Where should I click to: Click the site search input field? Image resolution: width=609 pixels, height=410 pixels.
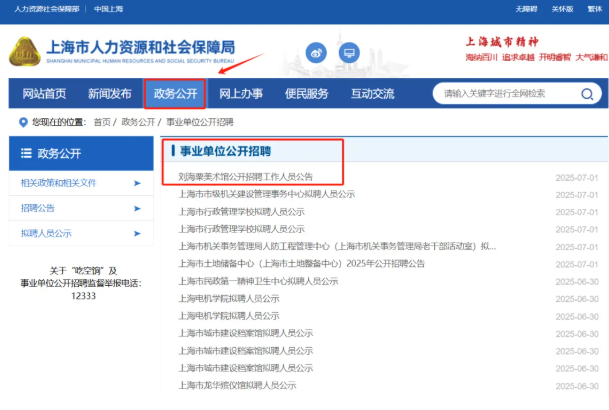[505, 94]
